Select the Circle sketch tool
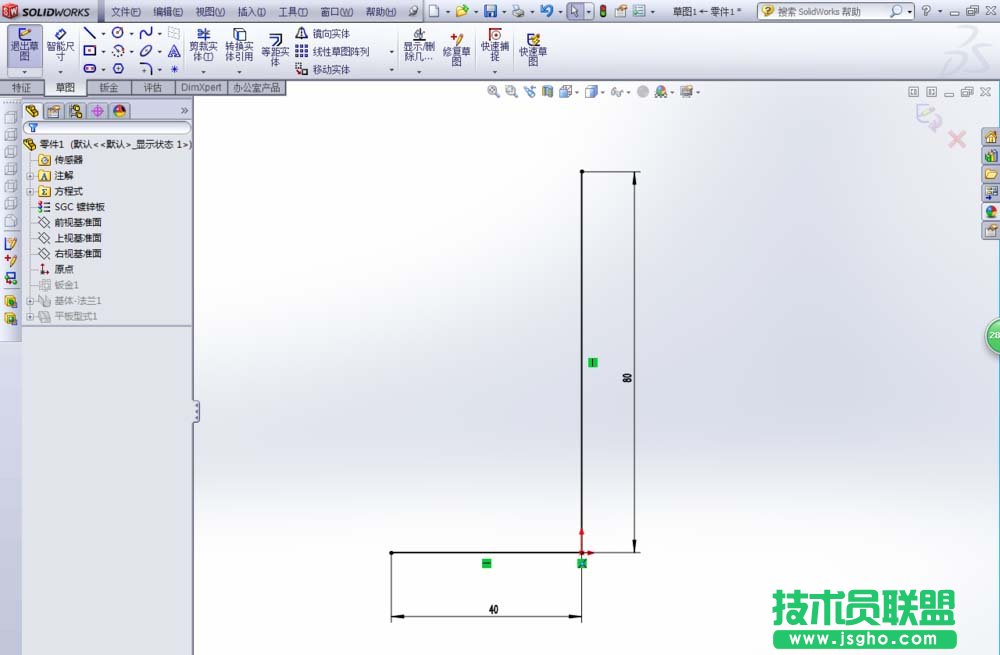The width and height of the screenshot is (1000, 655). [x=118, y=33]
